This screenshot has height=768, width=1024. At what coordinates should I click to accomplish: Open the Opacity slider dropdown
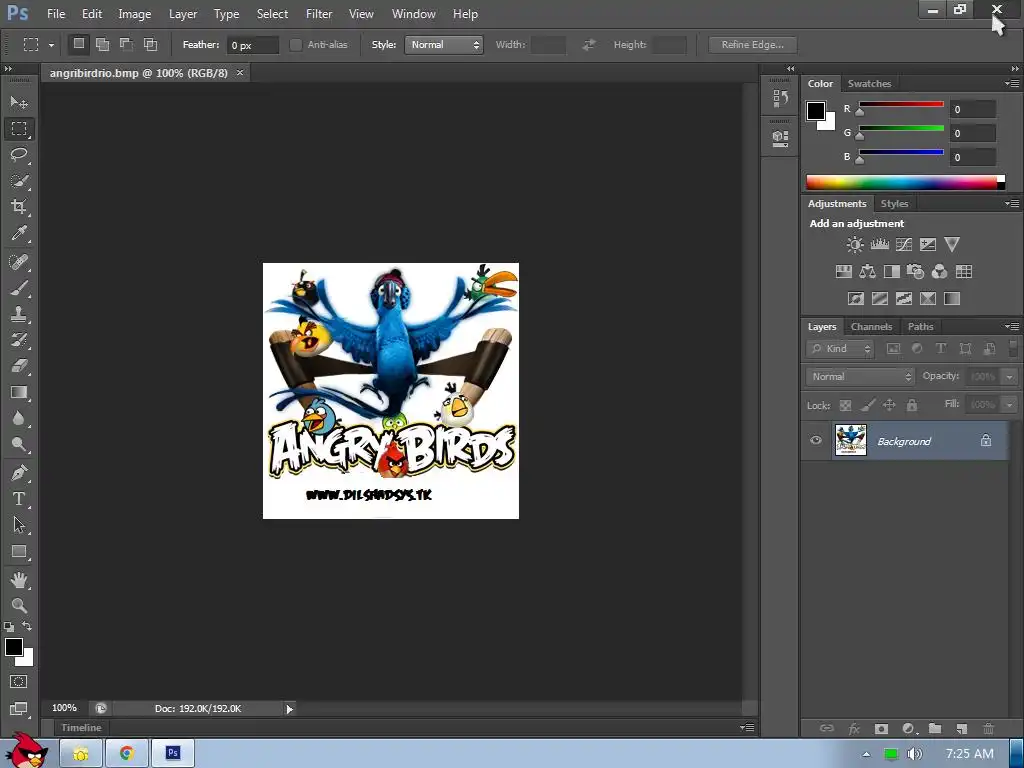pyautogui.click(x=1009, y=377)
